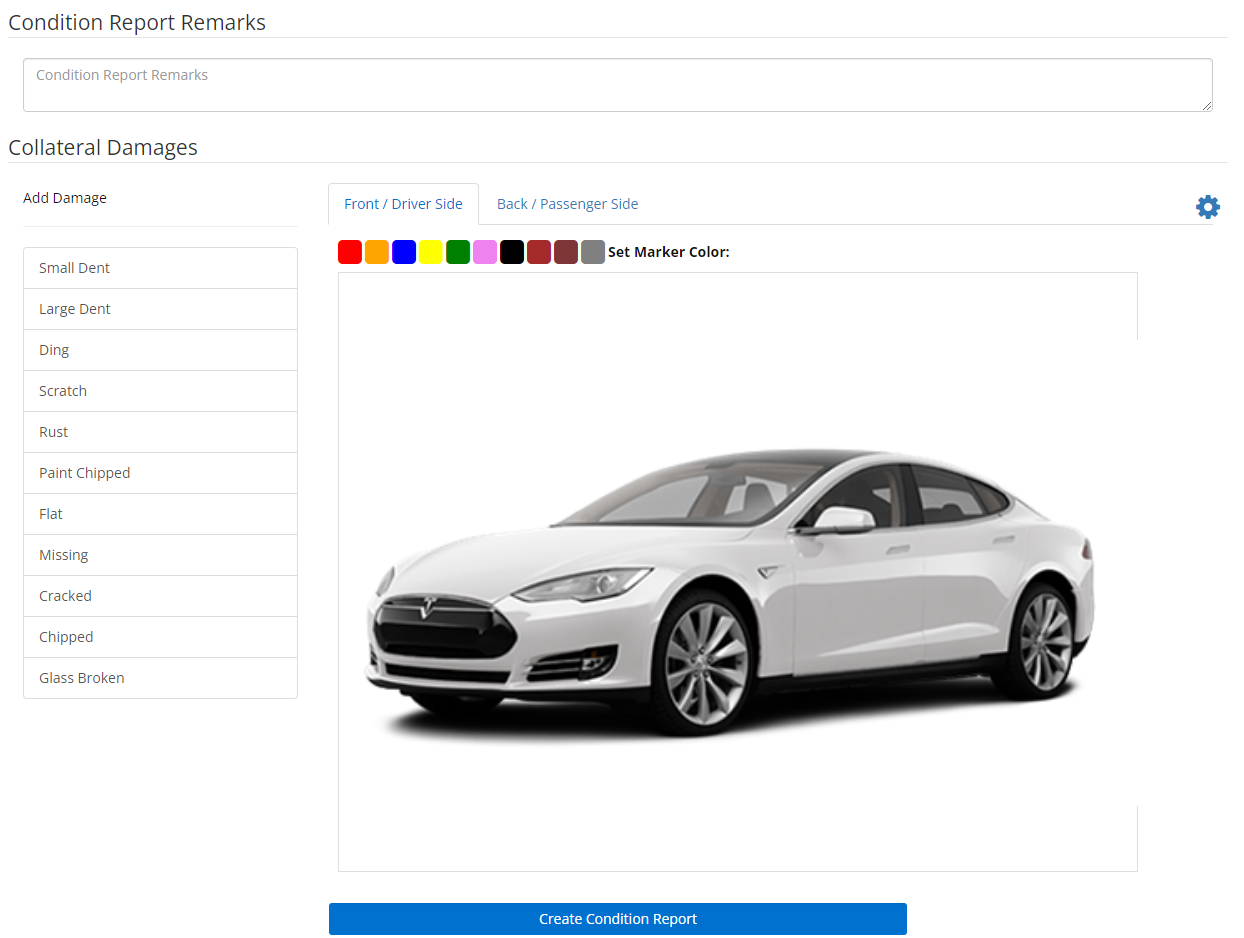Image resolution: width=1244 pixels, height=938 pixels.
Task: Select the red marker color
Action: click(x=350, y=252)
